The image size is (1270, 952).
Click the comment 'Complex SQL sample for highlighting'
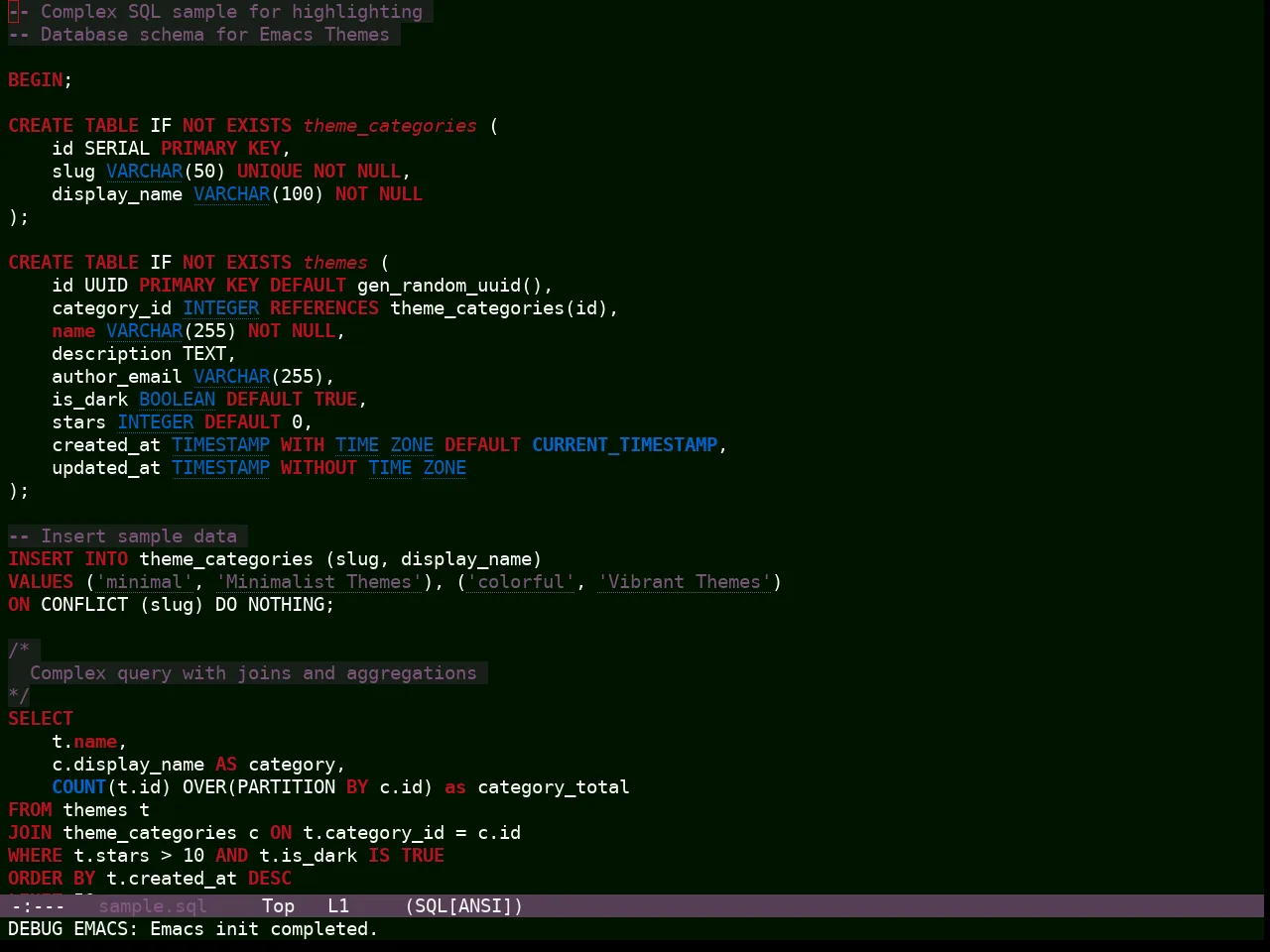(231, 12)
